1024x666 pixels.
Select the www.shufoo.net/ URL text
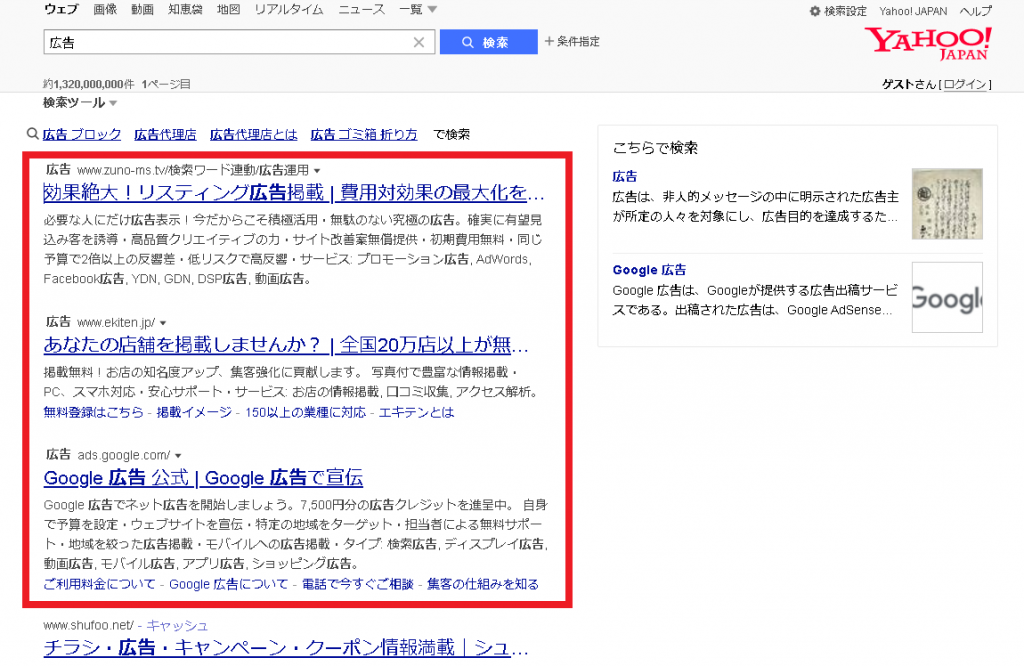(89, 626)
